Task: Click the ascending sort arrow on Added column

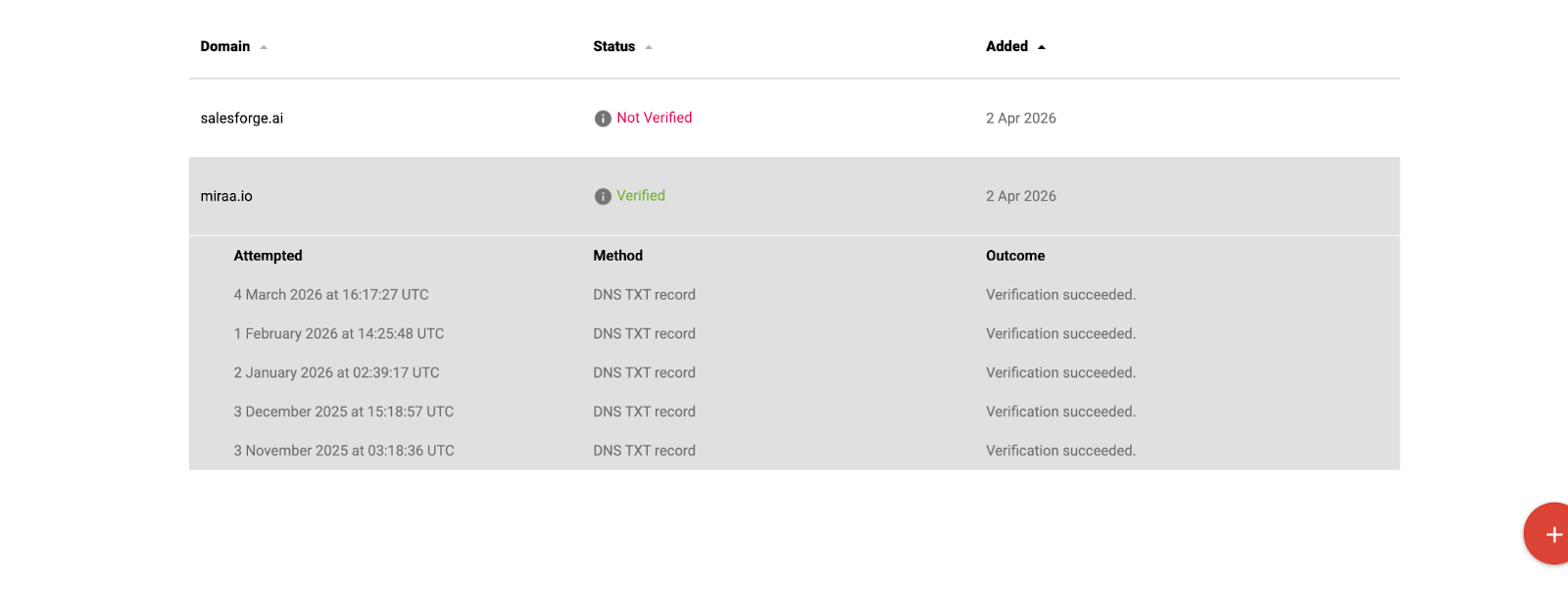Action: click(x=1041, y=46)
